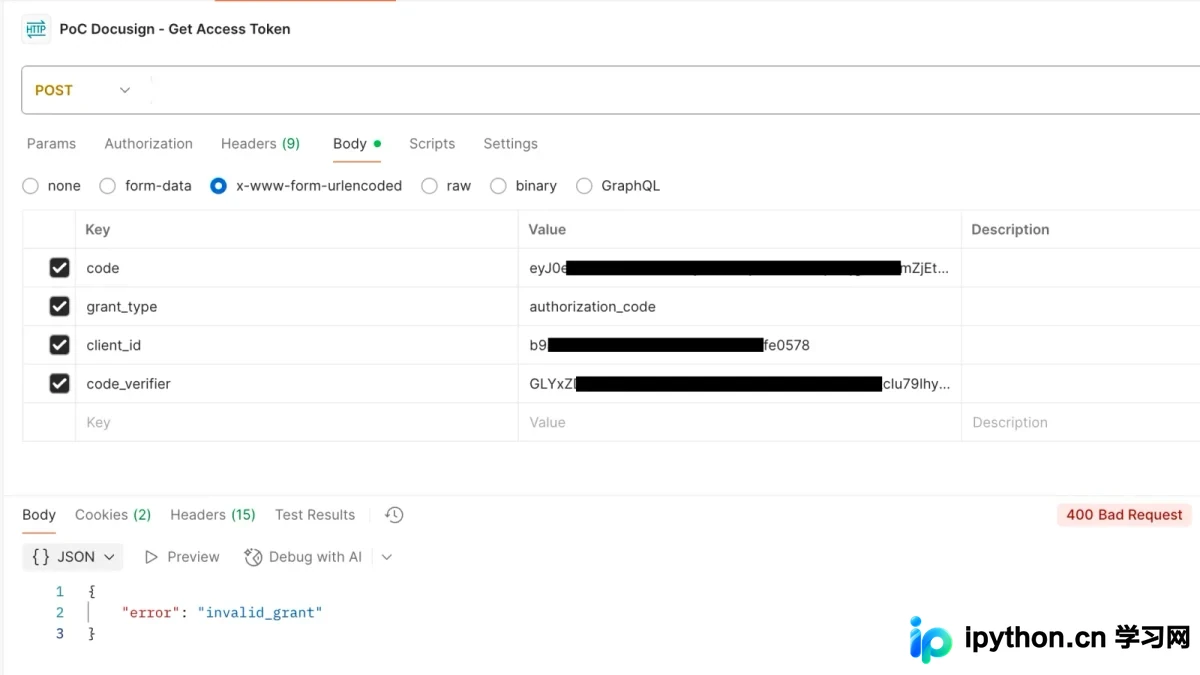Click line number 2 in the response
Screen dimensions: 1200x675
pyautogui.click(x=60, y=613)
